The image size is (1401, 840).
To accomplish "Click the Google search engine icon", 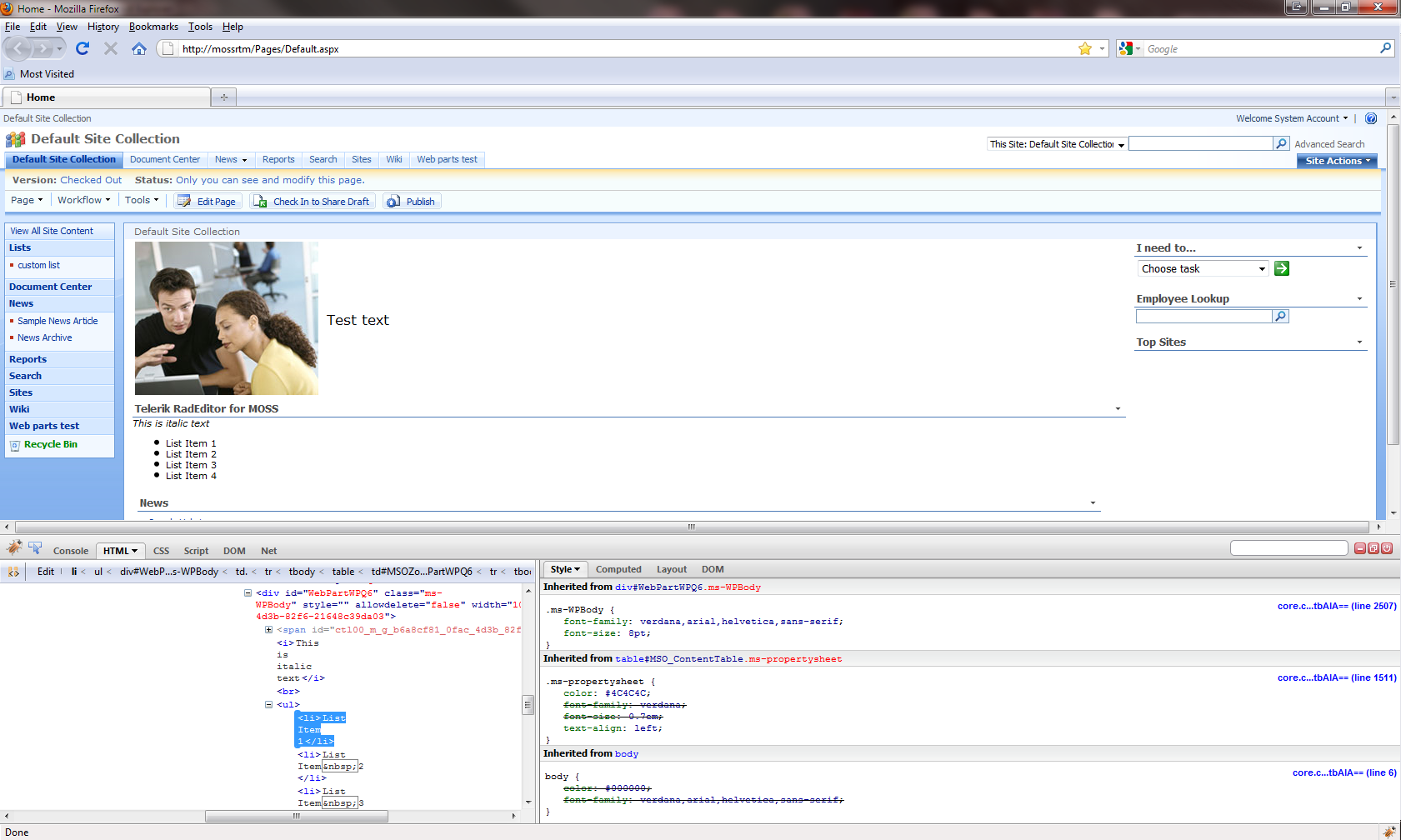I will pos(1126,48).
